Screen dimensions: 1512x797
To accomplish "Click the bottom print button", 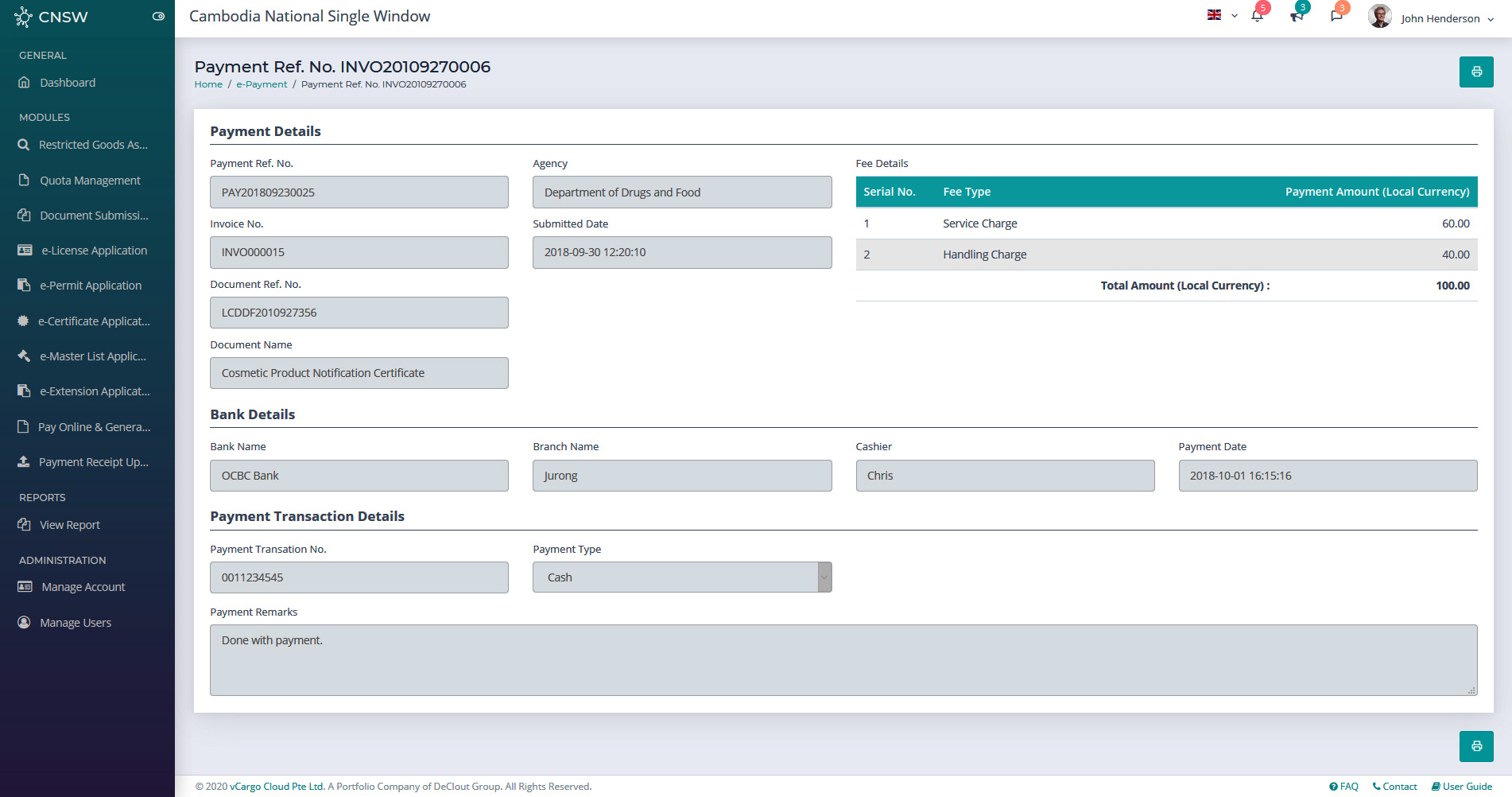I will [x=1475, y=746].
